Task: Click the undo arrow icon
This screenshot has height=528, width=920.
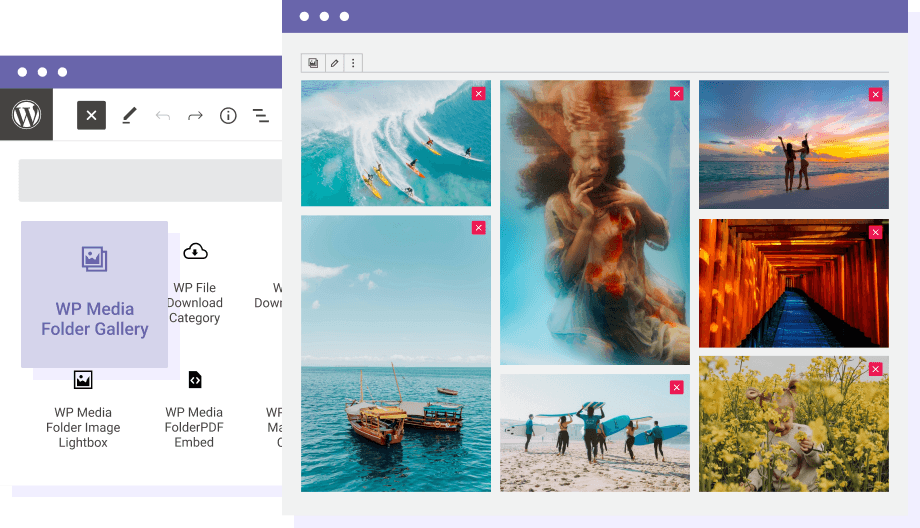Action: (163, 116)
